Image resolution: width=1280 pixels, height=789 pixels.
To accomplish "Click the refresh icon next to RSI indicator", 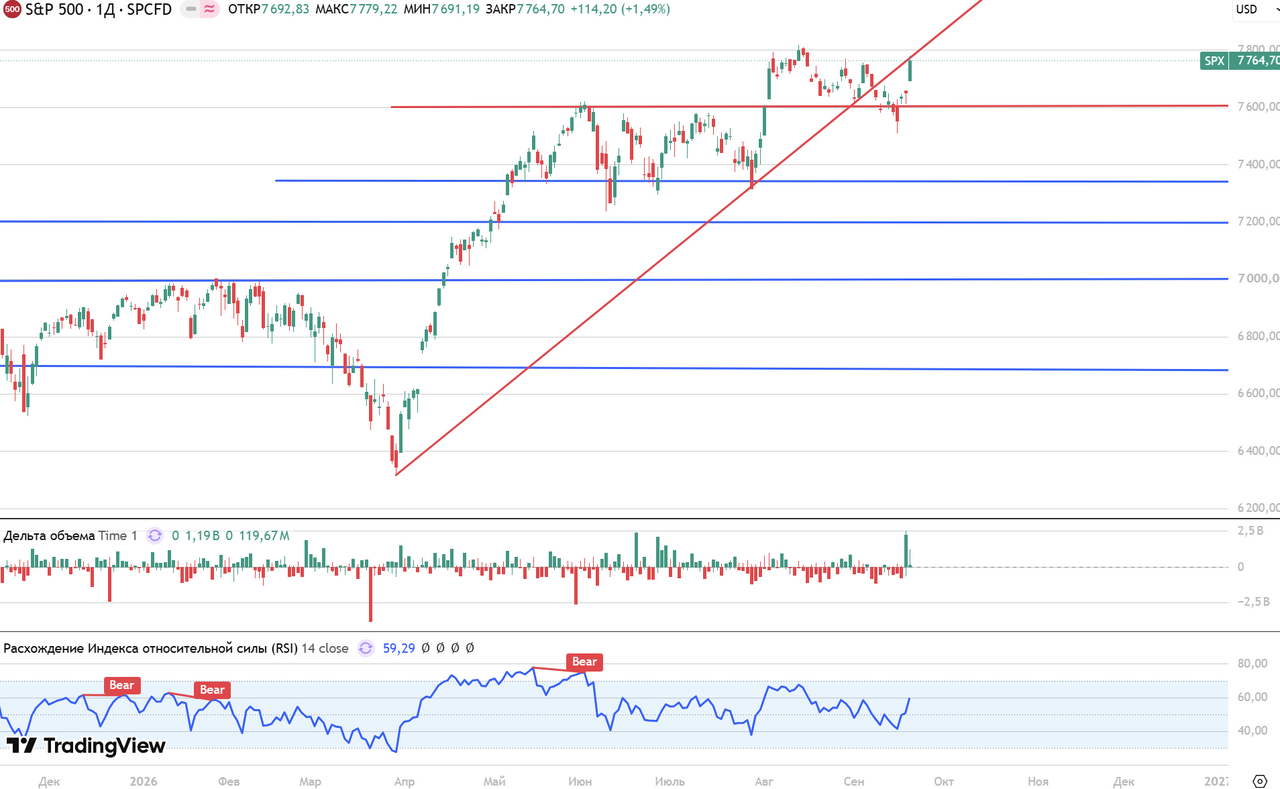I will pyautogui.click(x=365, y=648).
